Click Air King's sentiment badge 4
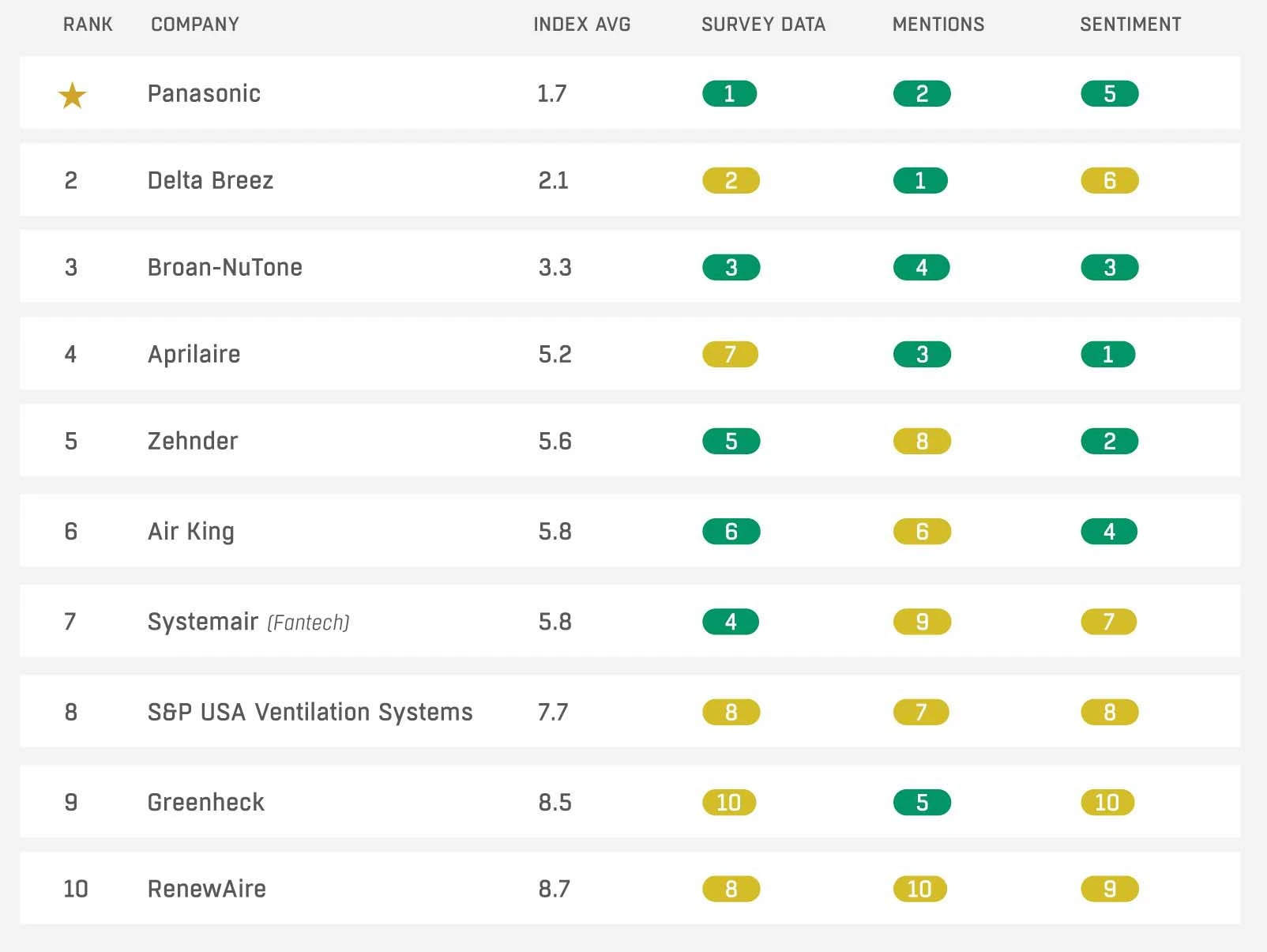This screenshot has height=952, width=1267. tap(1109, 532)
